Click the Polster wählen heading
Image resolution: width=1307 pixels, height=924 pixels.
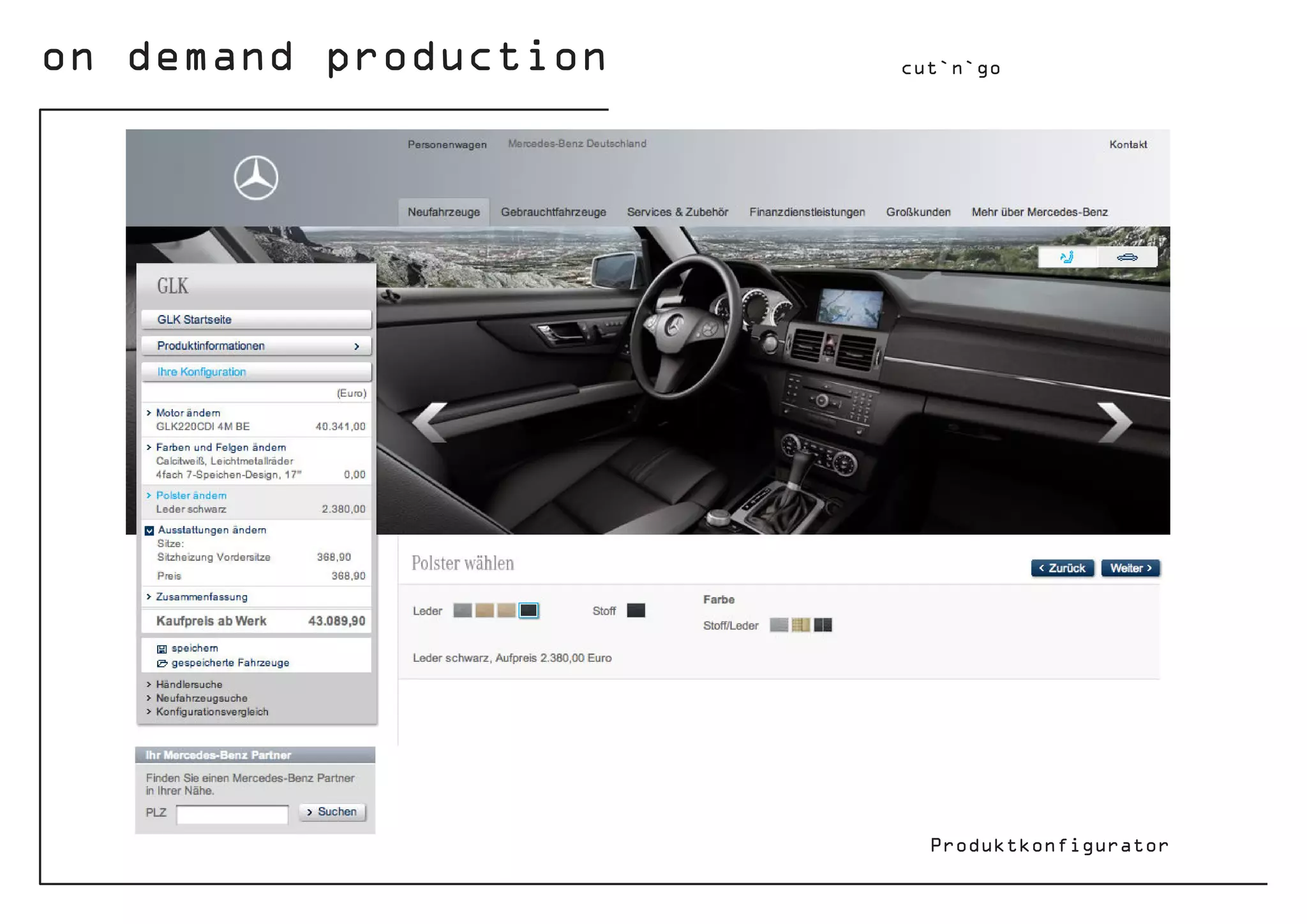tap(463, 563)
